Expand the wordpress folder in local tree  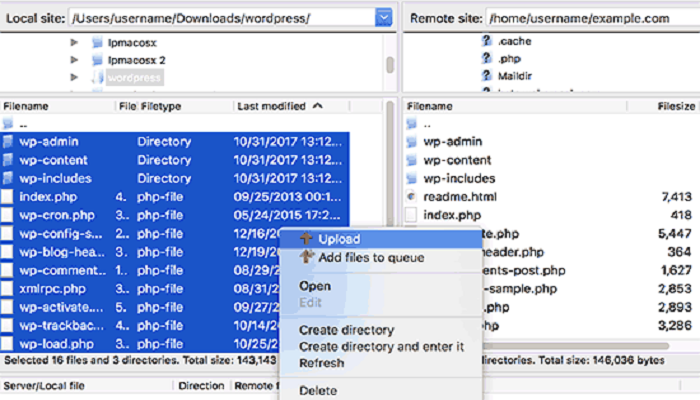click(74, 77)
